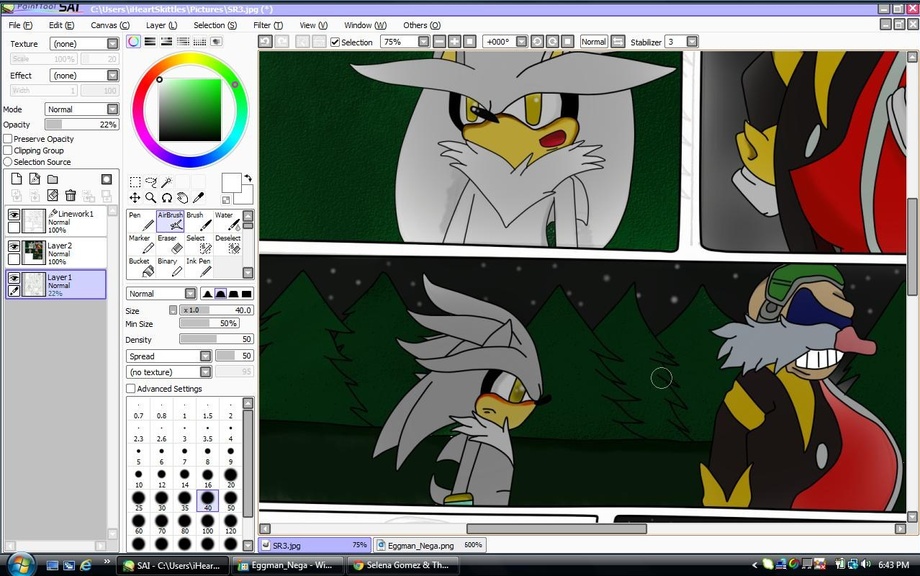The height and width of the screenshot is (576, 920).
Task: Select the Ink Pen tool
Action: (199, 267)
